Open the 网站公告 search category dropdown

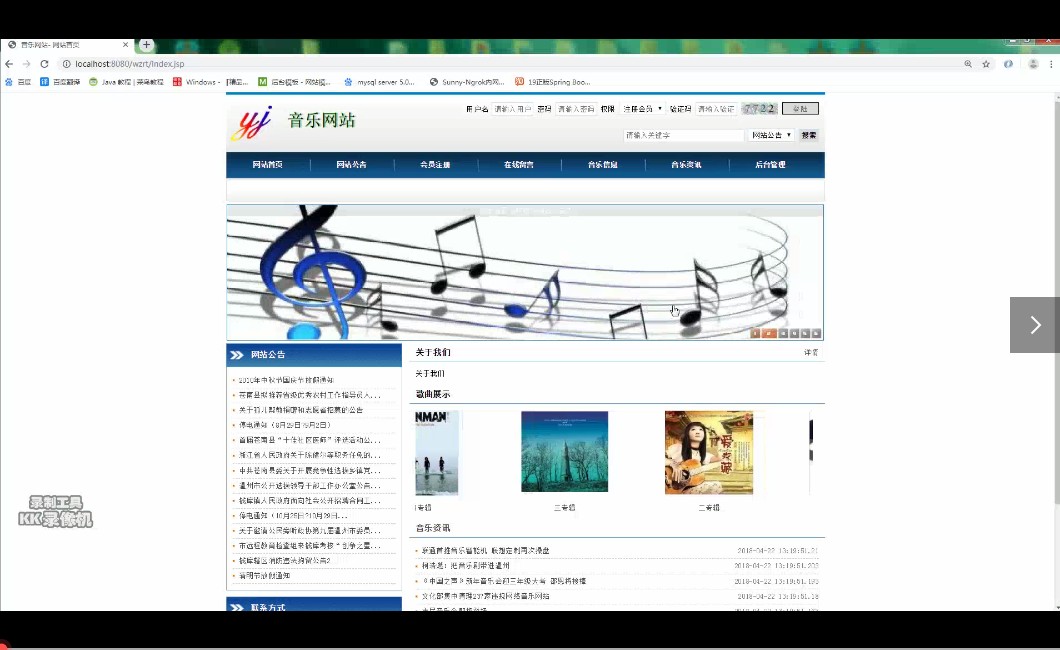pos(771,135)
